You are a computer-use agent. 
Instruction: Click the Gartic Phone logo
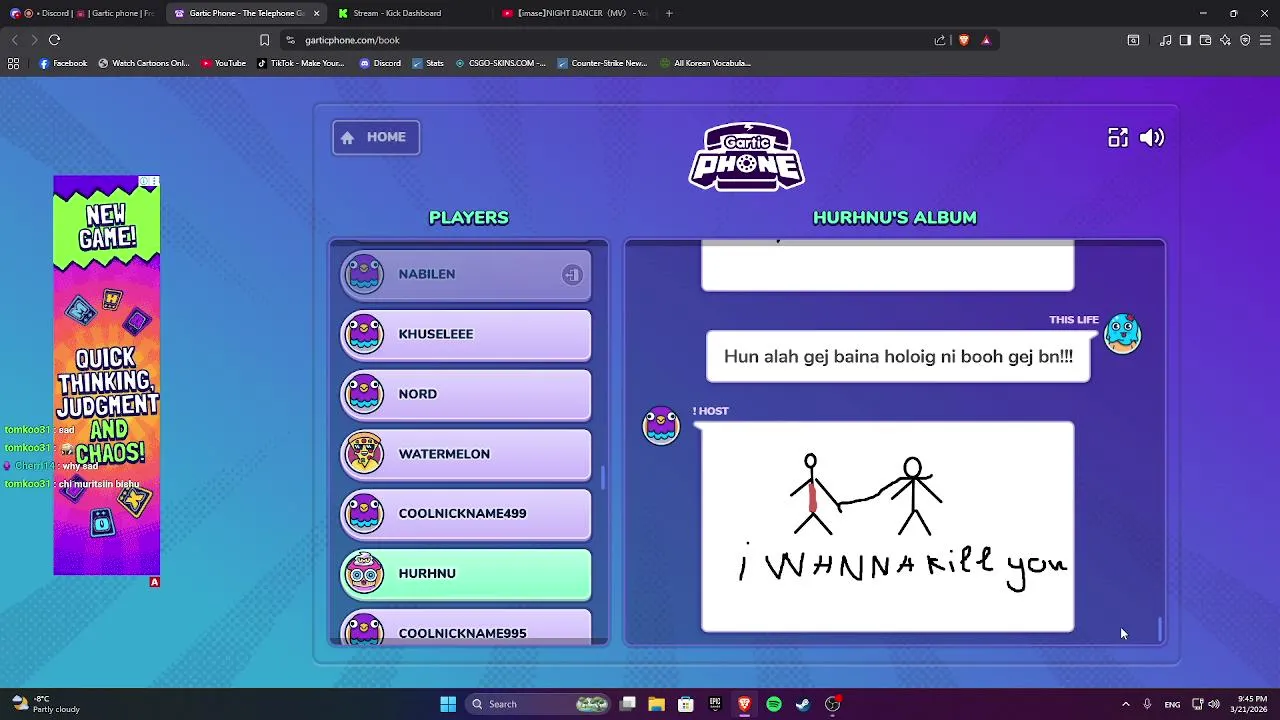pyautogui.click(x=747, y=156)
